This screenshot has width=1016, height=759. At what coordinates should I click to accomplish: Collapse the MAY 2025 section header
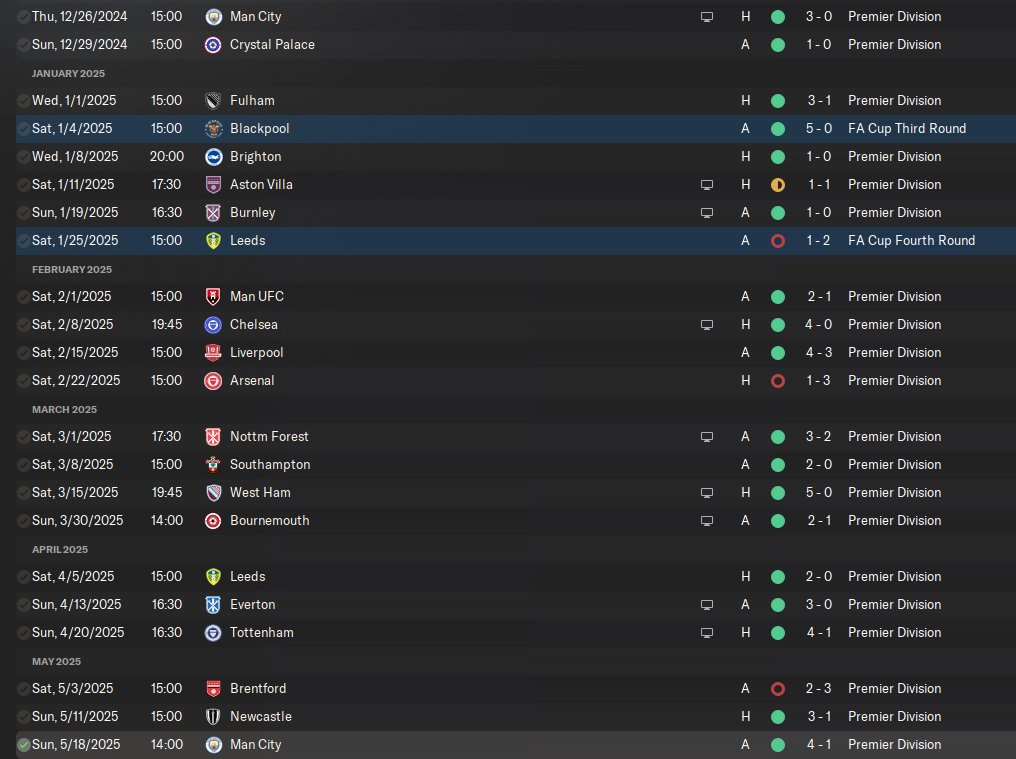56,662
